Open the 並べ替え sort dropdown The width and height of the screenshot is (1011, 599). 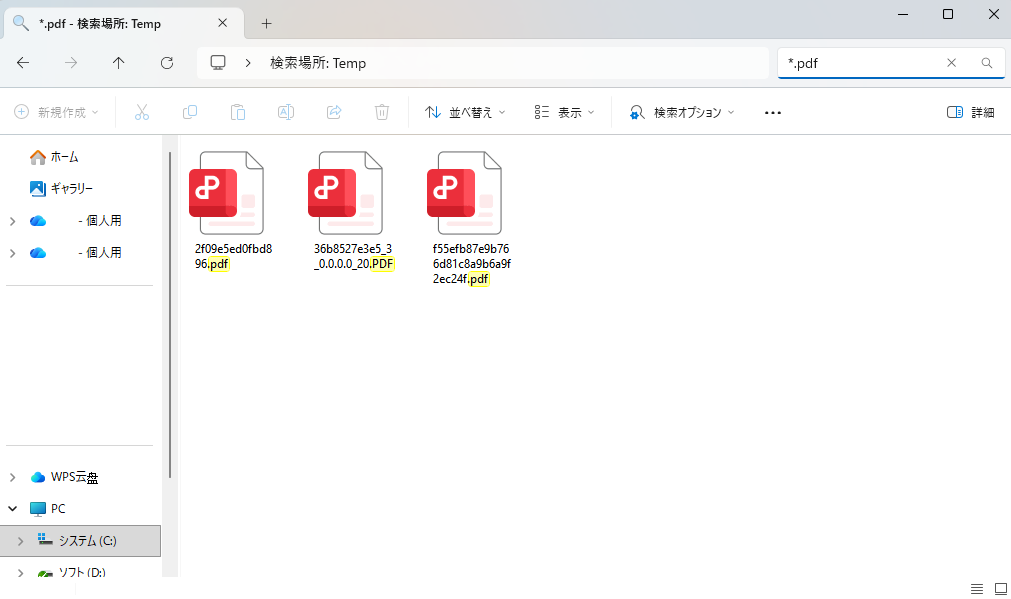pos(465,113)
